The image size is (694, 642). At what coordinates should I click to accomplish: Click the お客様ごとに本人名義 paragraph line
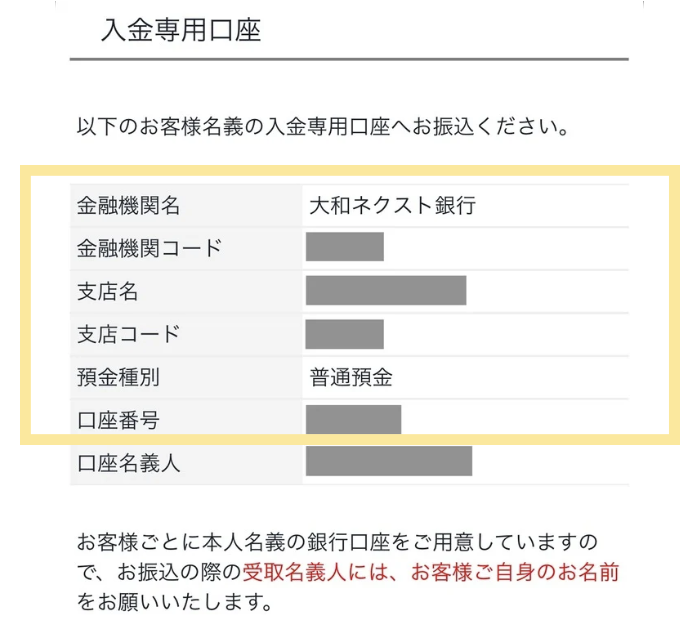[x=337, y=542]
